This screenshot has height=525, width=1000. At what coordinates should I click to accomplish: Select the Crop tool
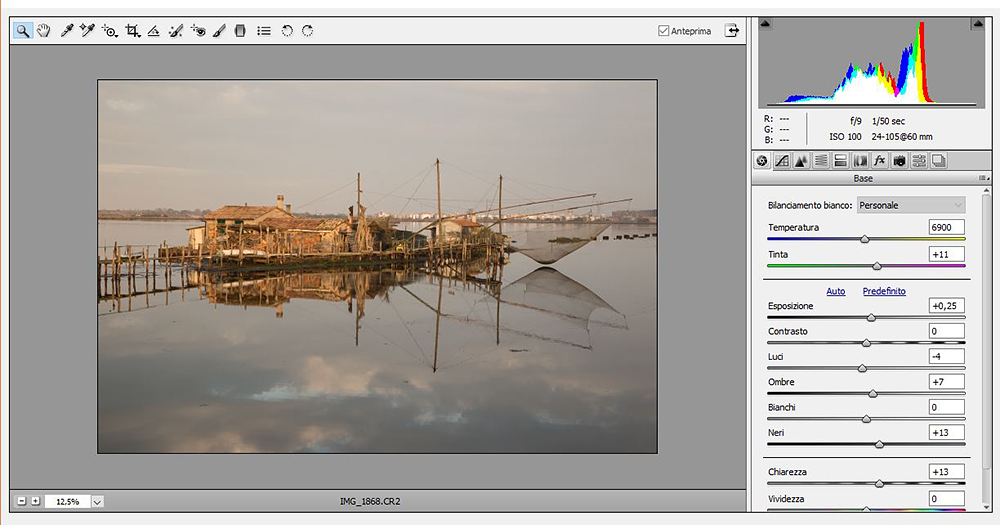(133, 31)
